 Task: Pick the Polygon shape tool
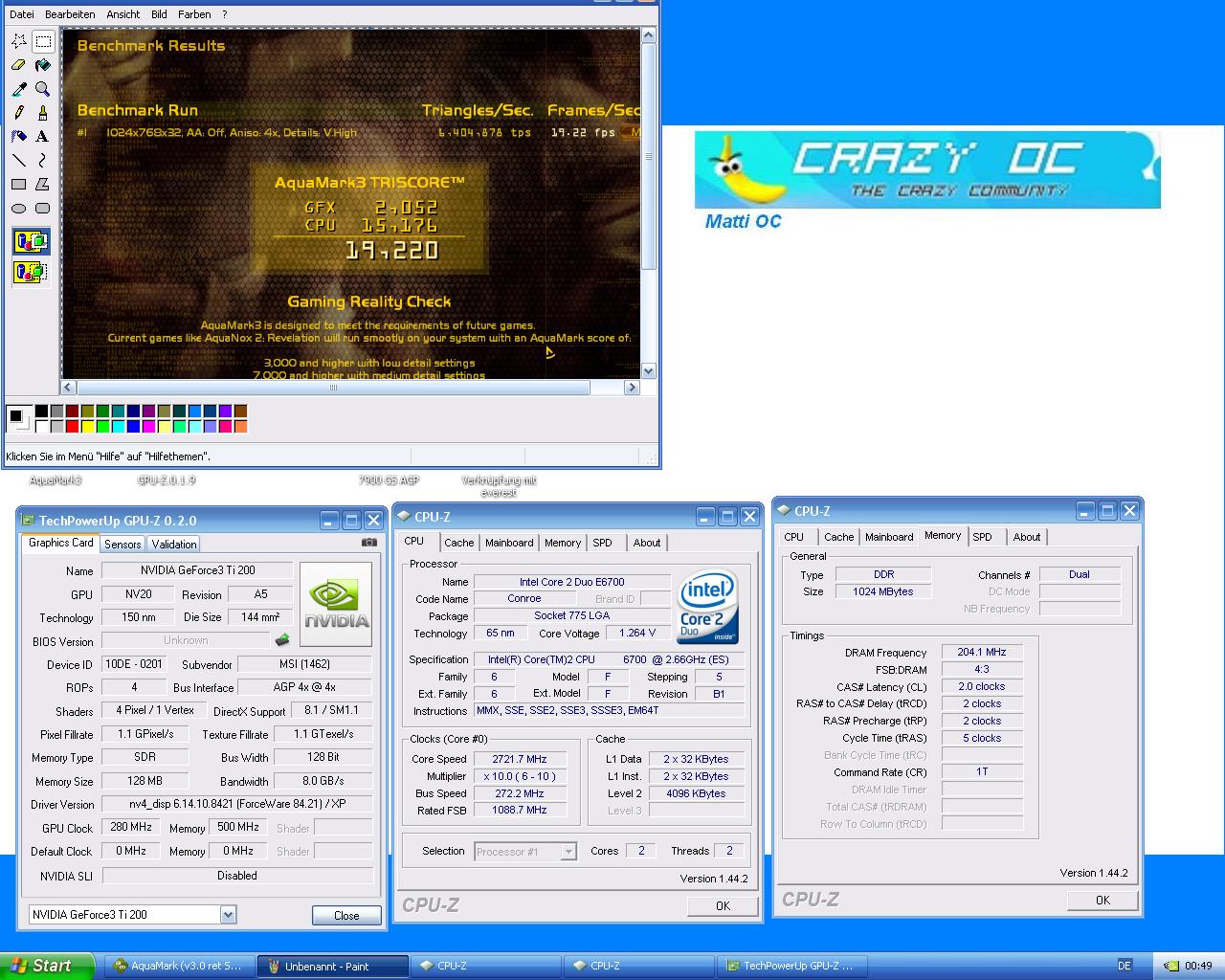point(43,185)
